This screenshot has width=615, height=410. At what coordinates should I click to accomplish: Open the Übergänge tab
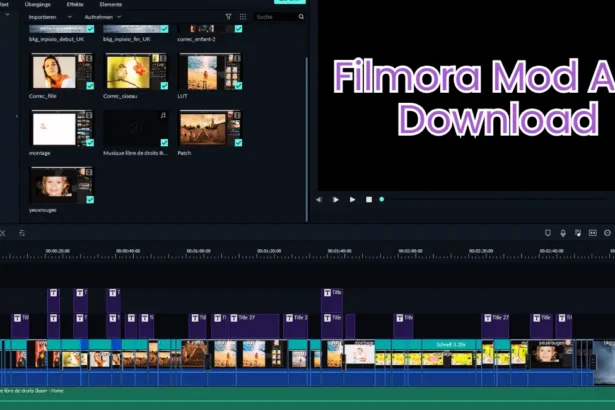click(x=37, y=4)
